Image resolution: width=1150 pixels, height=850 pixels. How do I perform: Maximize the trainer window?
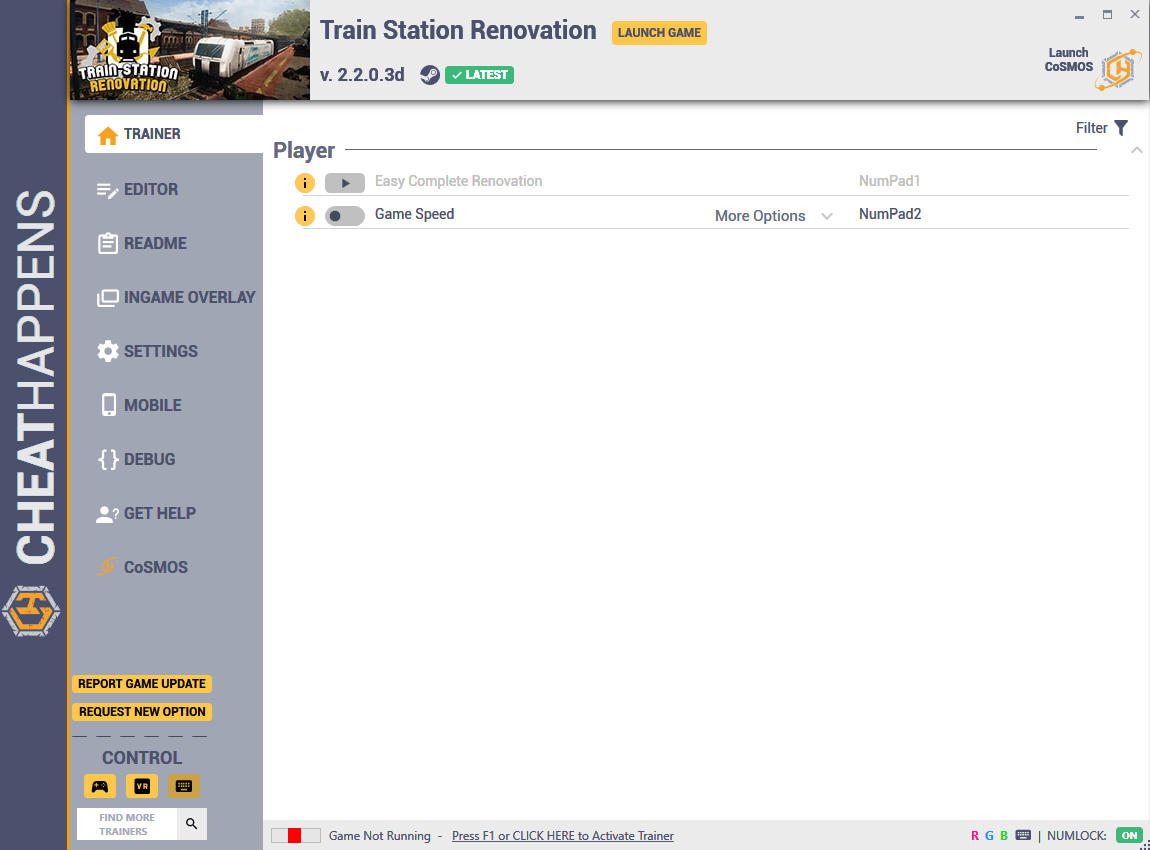click(x=1107, y=15)
